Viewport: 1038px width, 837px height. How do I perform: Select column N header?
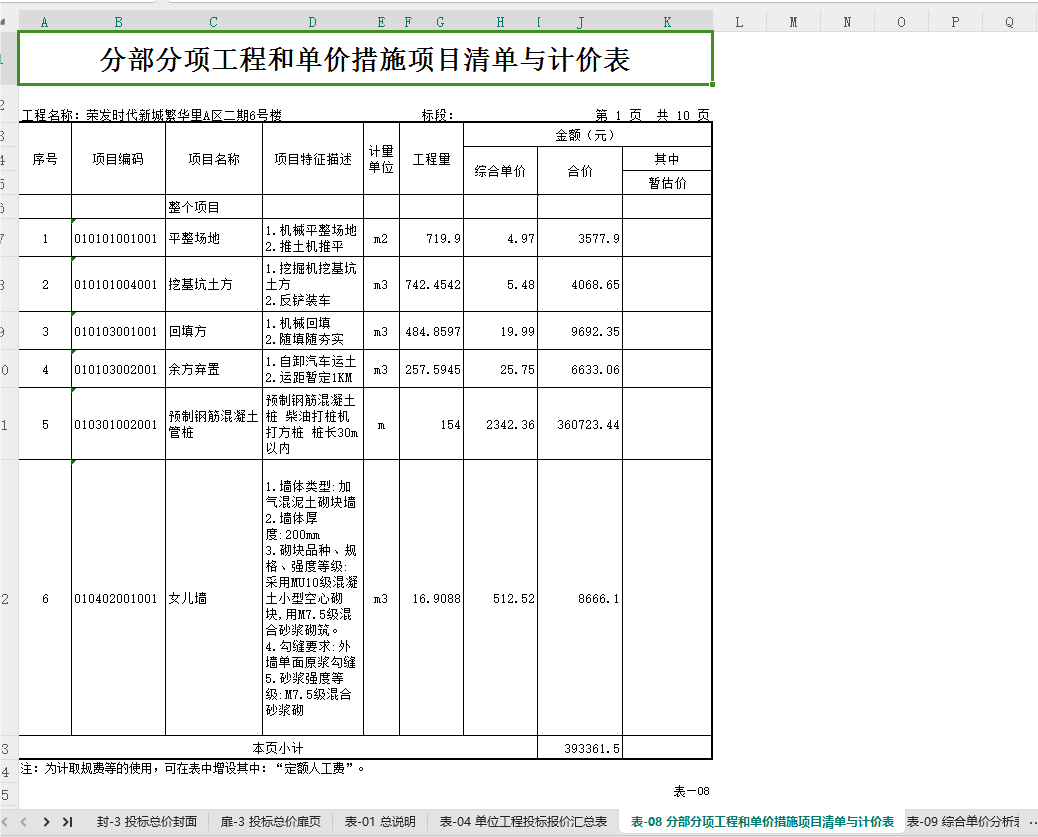coord(847,23)
